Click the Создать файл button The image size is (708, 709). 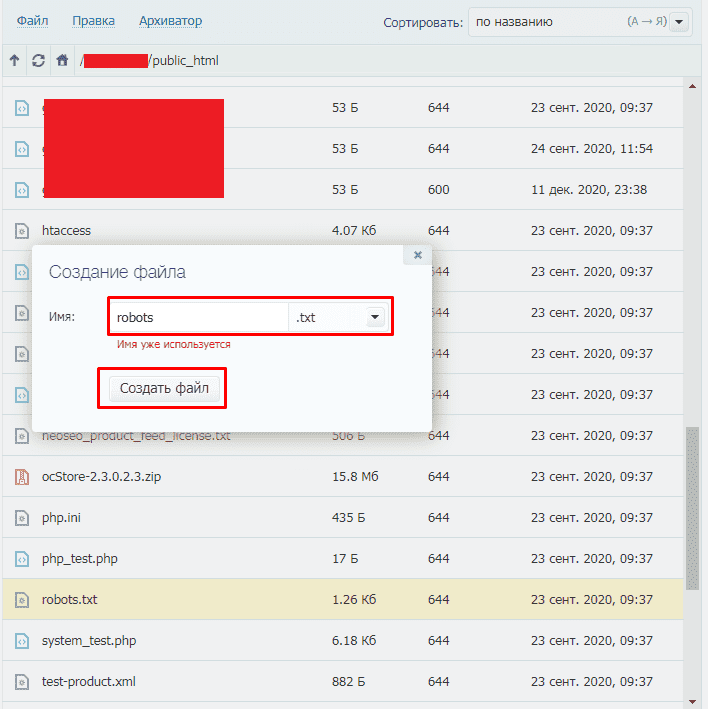coord(165,388)
